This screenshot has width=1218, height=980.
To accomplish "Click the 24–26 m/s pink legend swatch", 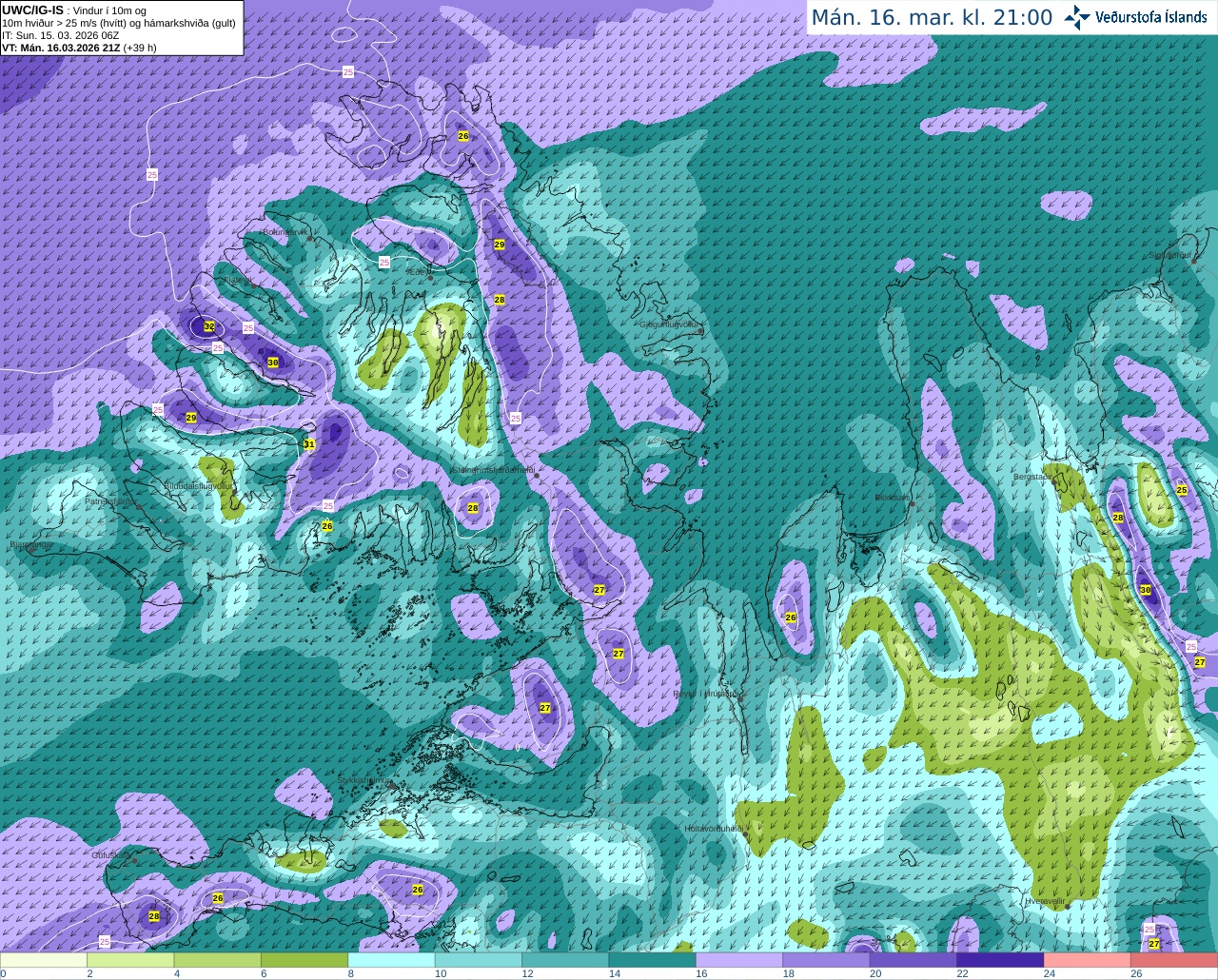I will click(x=1087, y=960).
